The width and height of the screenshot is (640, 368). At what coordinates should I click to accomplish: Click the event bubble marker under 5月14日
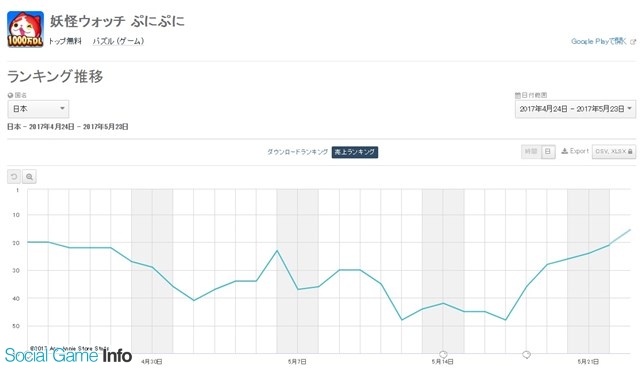point(443,354)
